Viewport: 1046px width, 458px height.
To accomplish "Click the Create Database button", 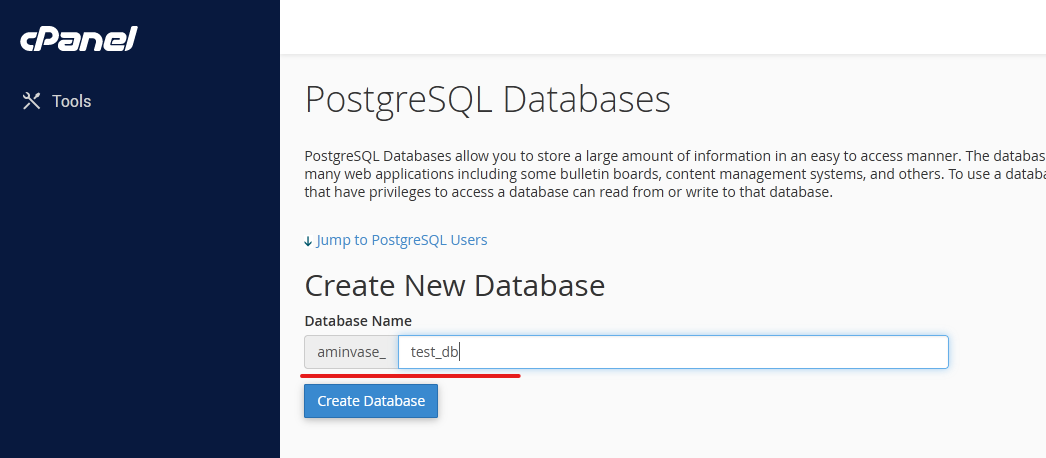I will point(371,401).
